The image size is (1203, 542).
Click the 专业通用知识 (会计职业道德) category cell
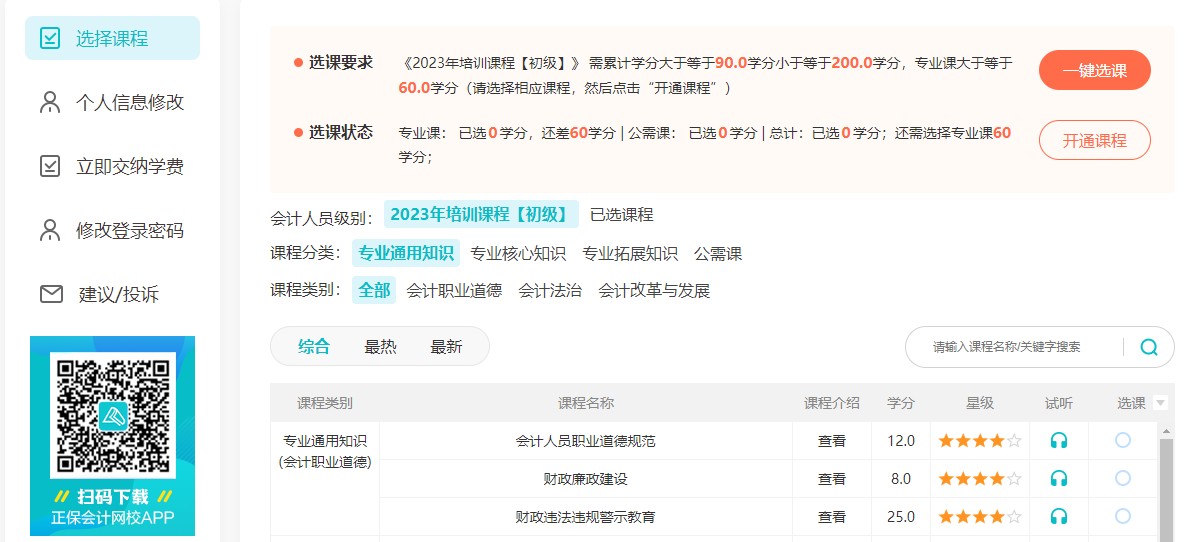(325, 451)
